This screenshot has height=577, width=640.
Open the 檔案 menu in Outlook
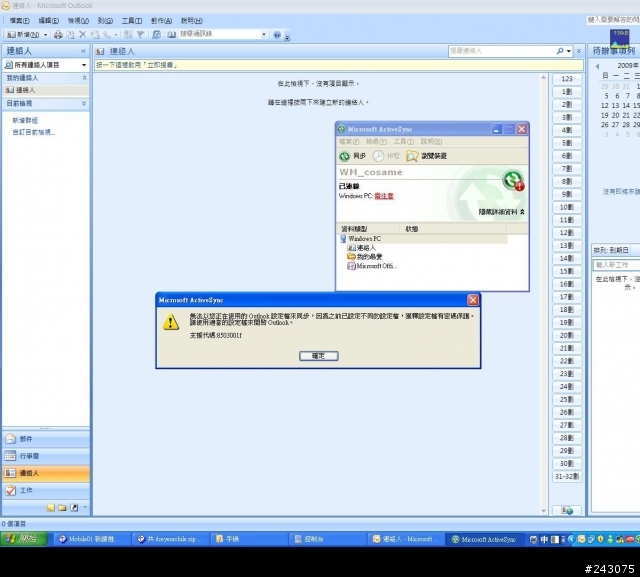click(20, 21)
